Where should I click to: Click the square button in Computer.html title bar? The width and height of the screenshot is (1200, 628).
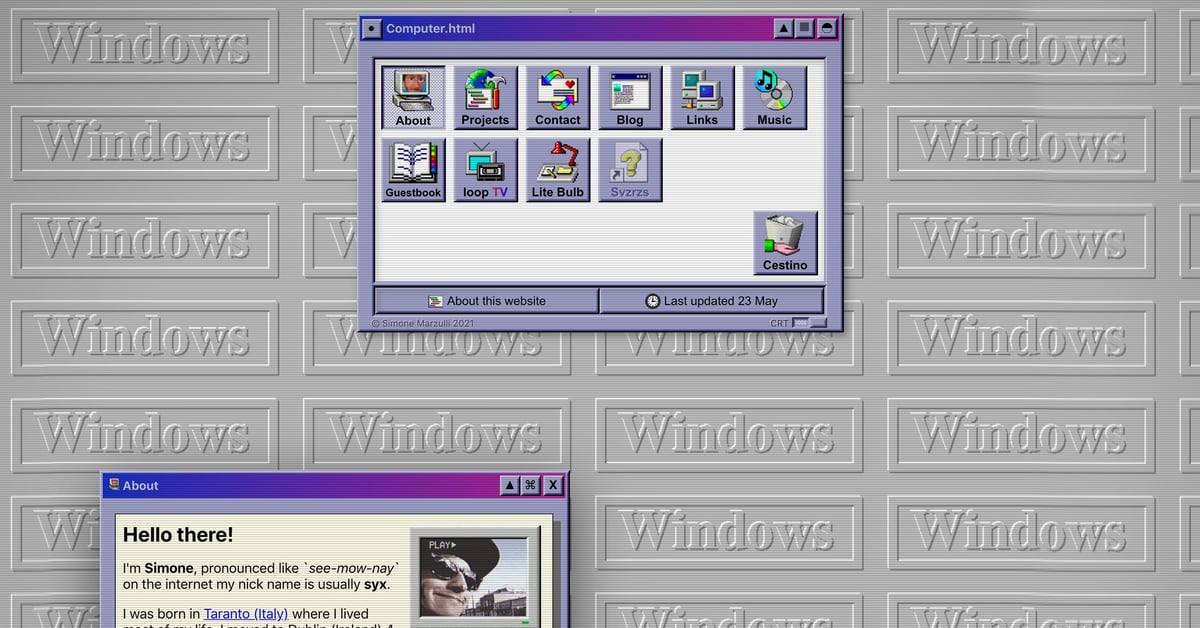(805, 29)
